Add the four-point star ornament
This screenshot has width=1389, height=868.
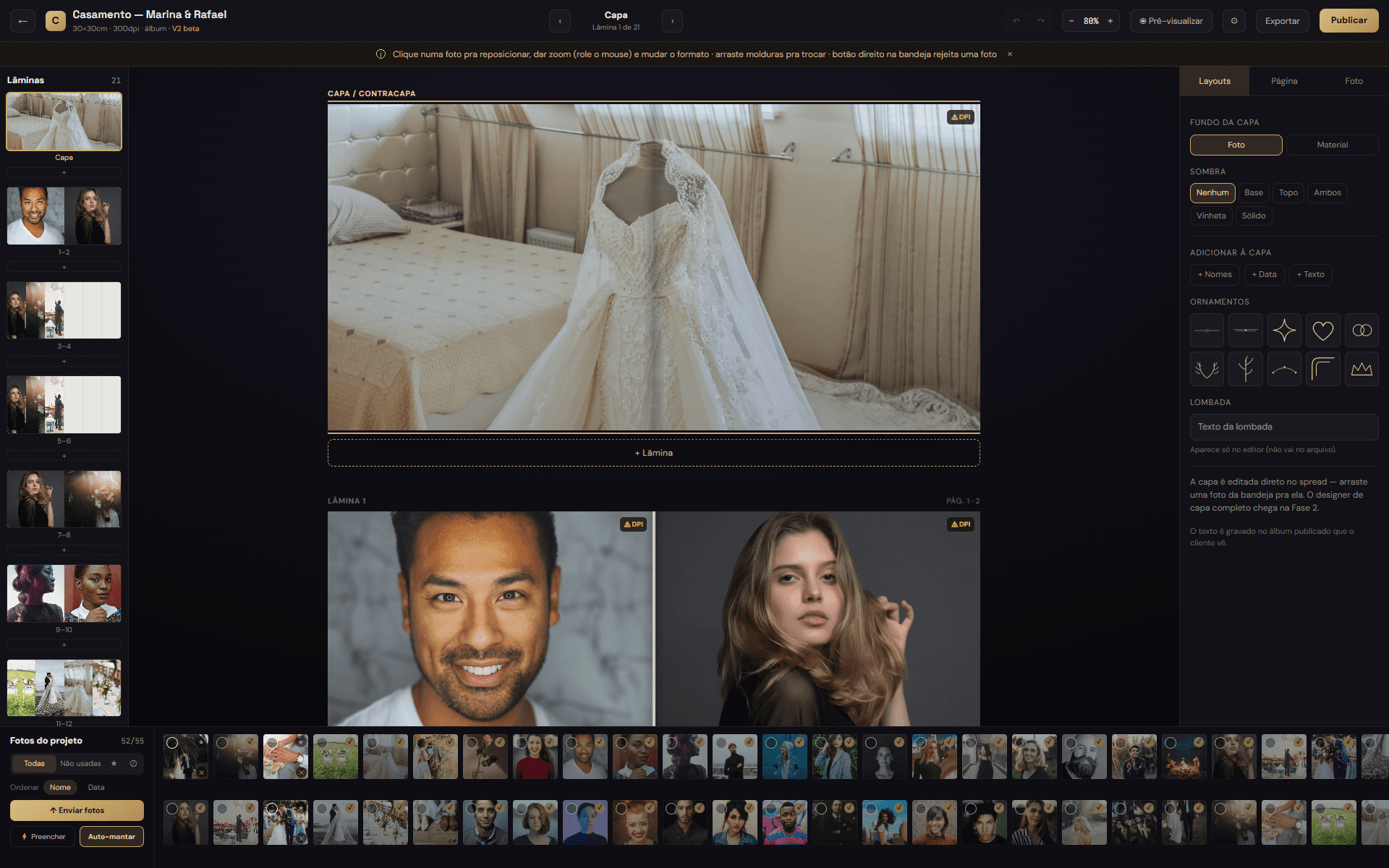[x=1284, y=331]
